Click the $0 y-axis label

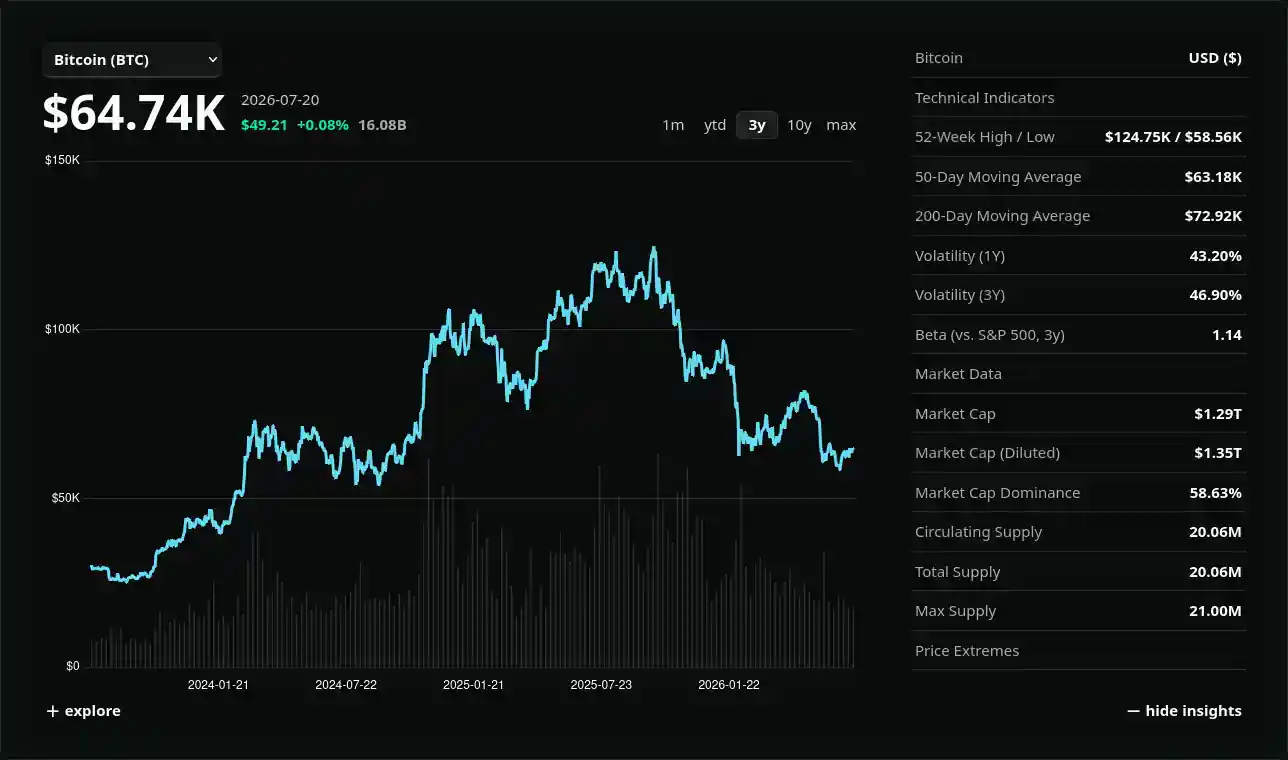pos(72,666)
